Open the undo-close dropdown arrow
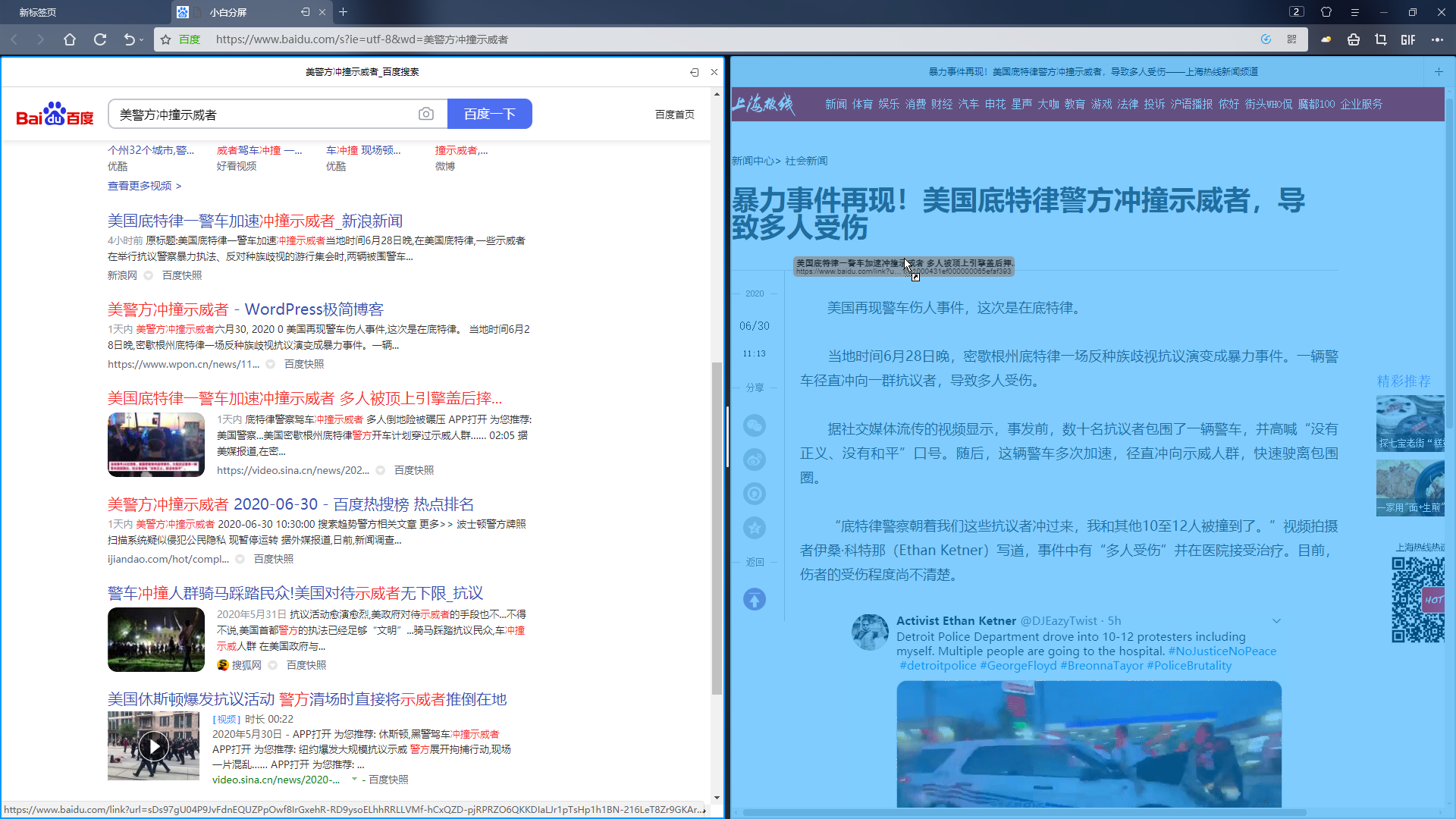 pyautogui.click(x=141, y=40)
